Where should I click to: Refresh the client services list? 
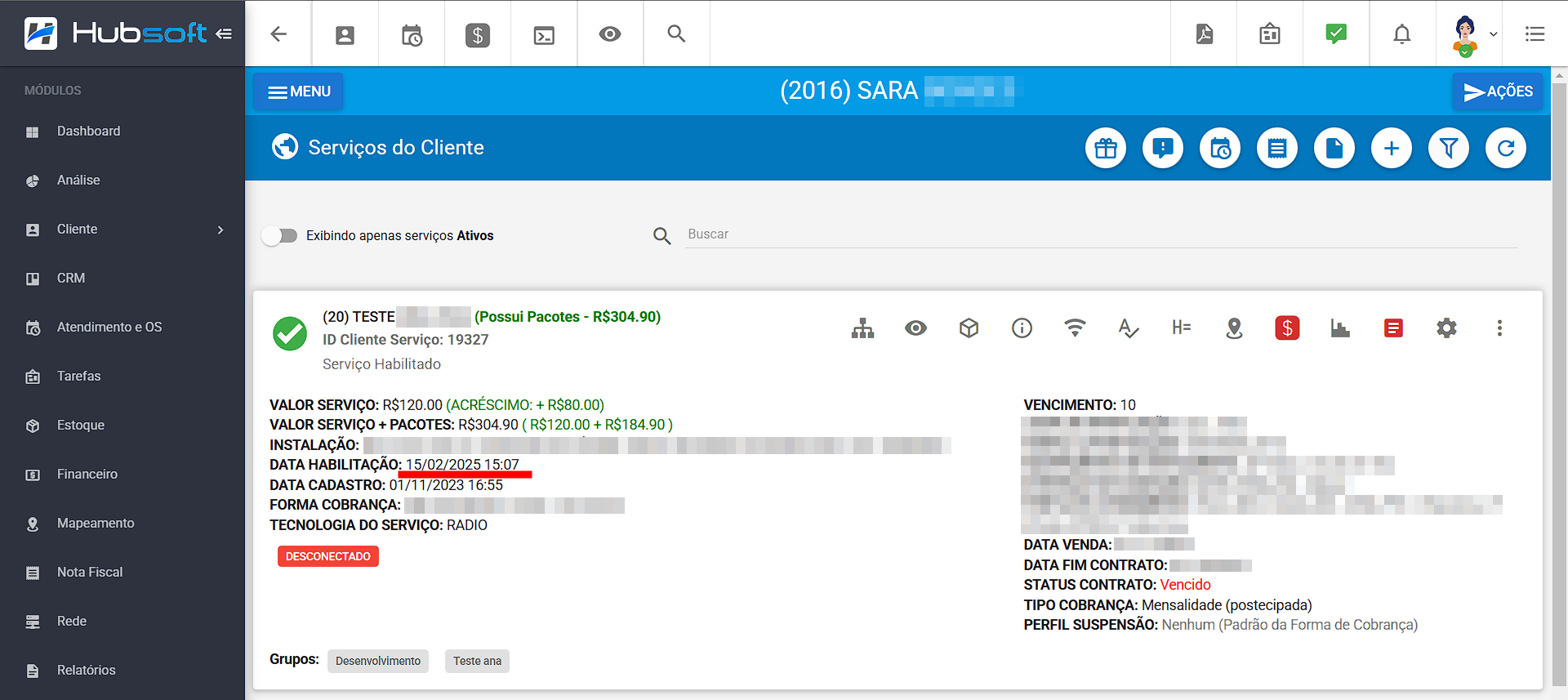point(1506,148)
